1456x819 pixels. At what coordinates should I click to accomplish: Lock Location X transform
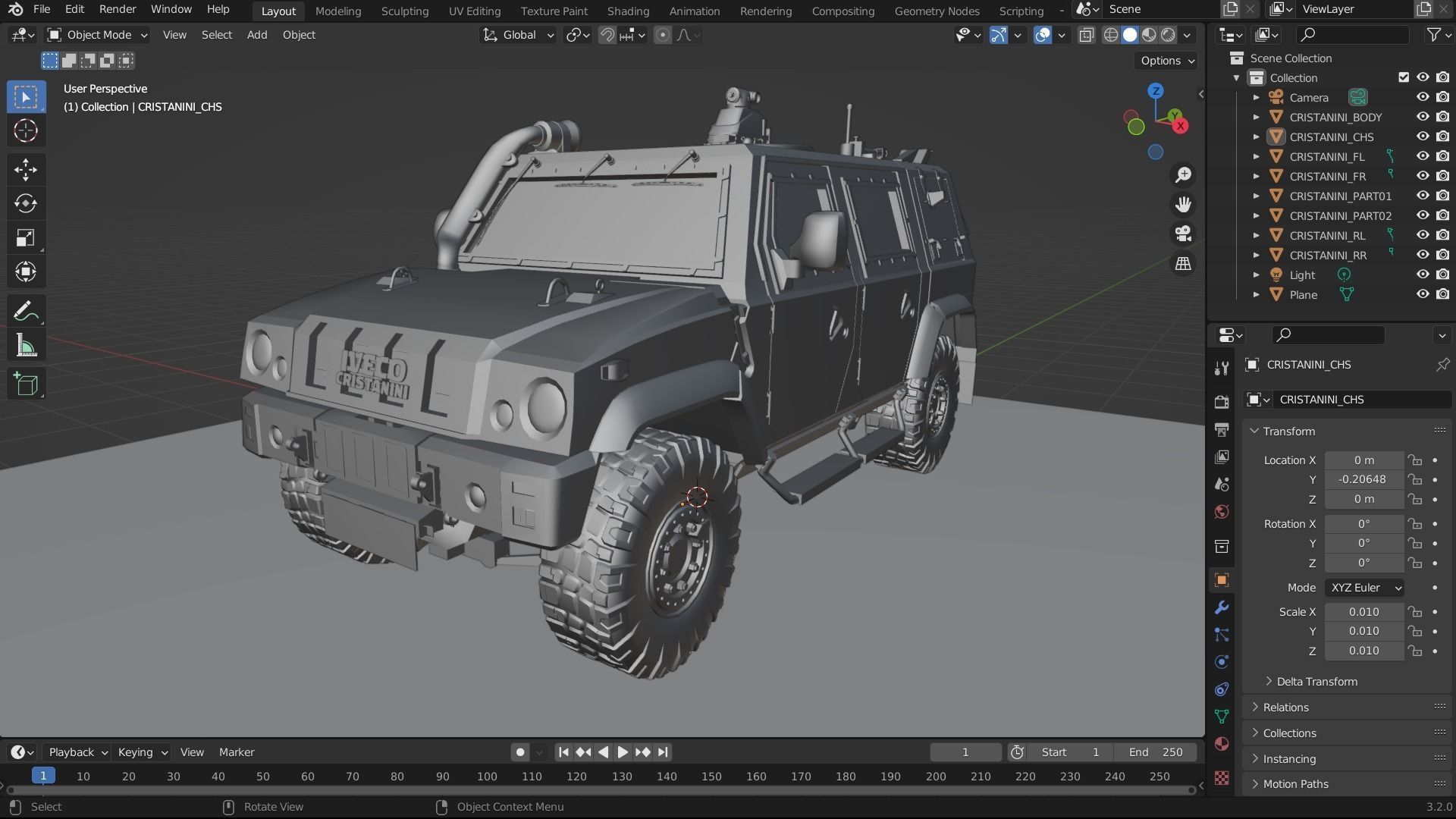click(x=1414, y=460)
